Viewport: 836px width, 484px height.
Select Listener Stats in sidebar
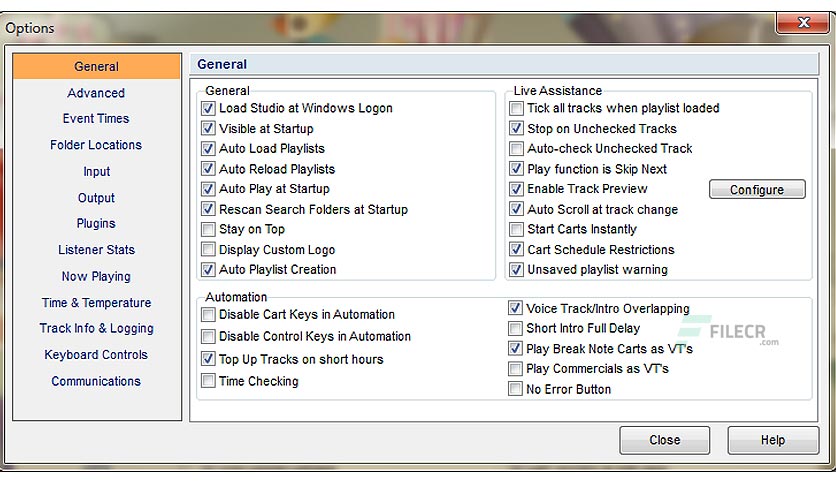click(96, 250)
